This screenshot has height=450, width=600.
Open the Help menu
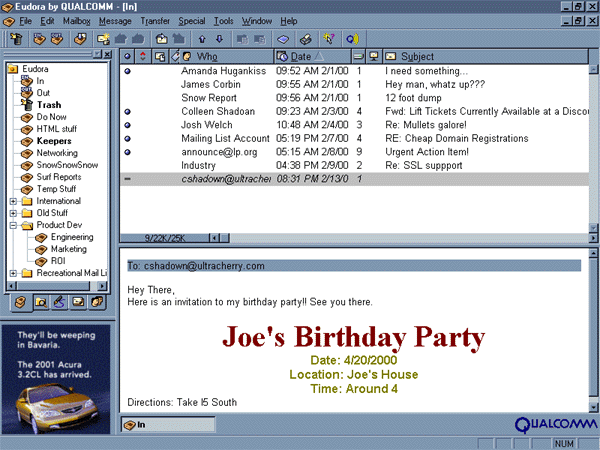pos(289,21)
